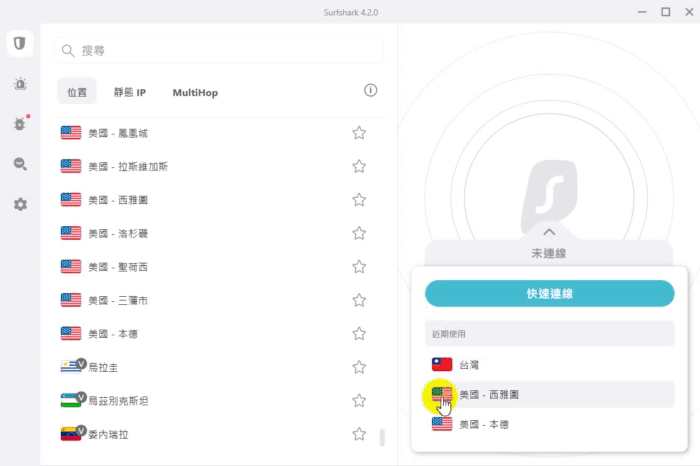This screenshot has width=700, height=466.
Task: Open the Antivirus bug section with red dot
Action: tap(20, 124)
